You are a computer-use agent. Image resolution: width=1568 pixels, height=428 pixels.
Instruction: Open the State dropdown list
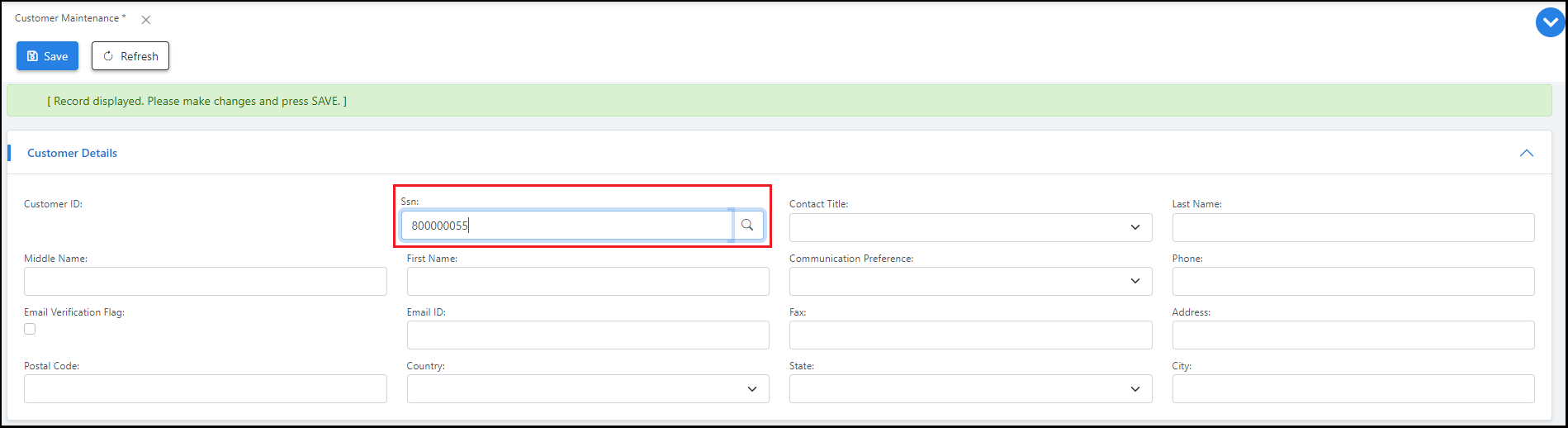(x=970, y=388)
